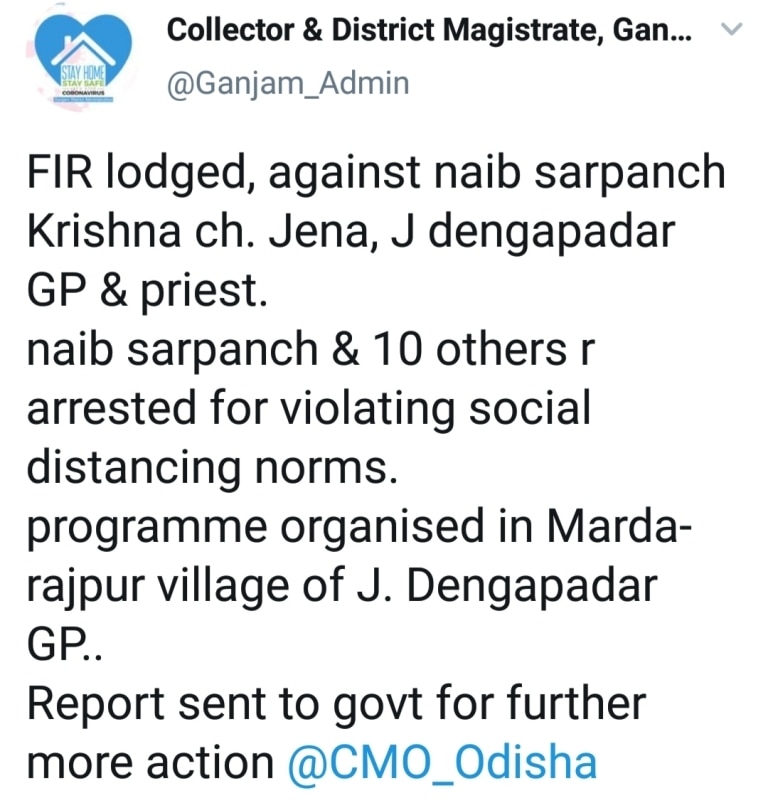Click the "Report sent to govt for further" line
768x808 pixels.
[x=336, y=704]
